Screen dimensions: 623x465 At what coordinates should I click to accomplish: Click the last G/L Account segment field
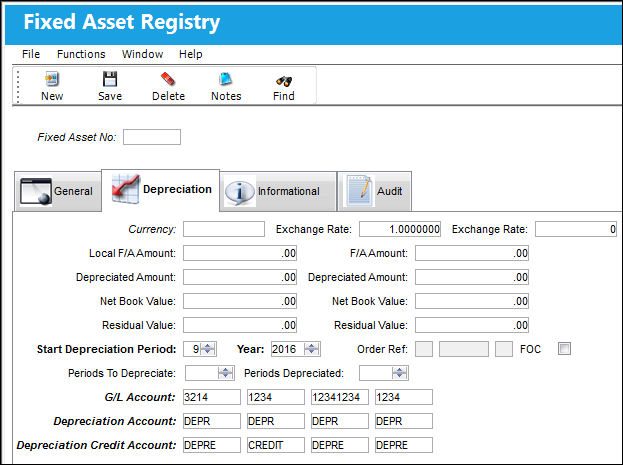(404, 397)
